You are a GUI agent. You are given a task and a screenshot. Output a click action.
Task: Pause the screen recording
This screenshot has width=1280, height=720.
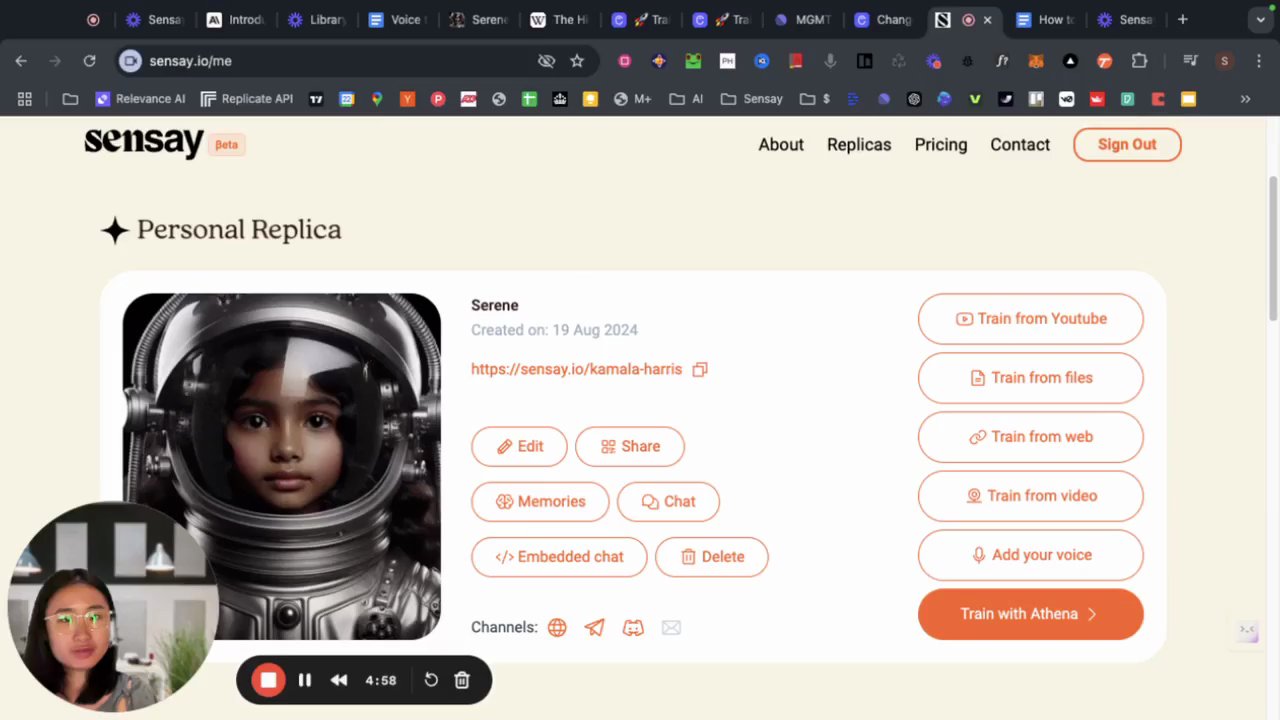tap(305, 680)
